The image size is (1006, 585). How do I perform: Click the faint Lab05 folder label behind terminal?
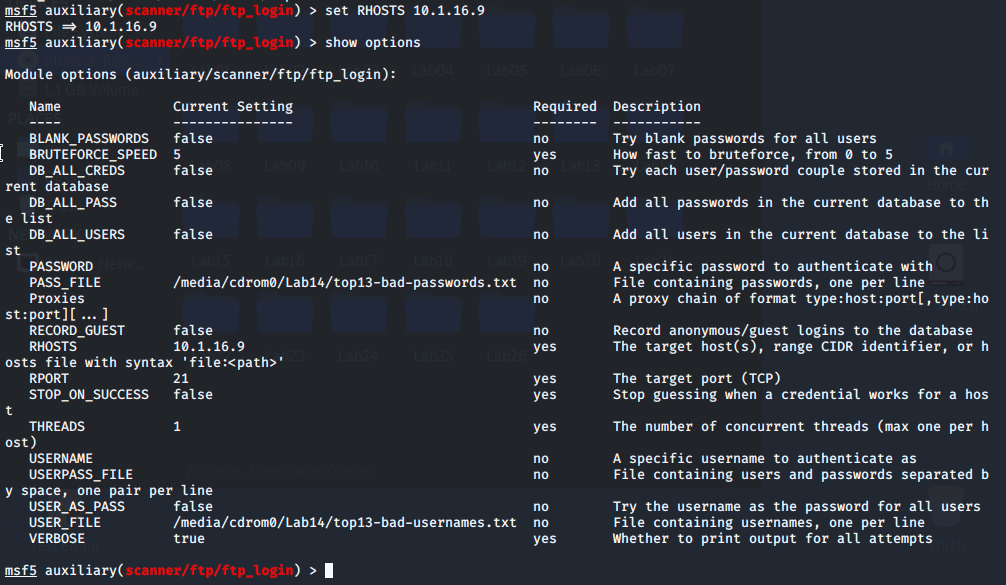pos(507,71)
